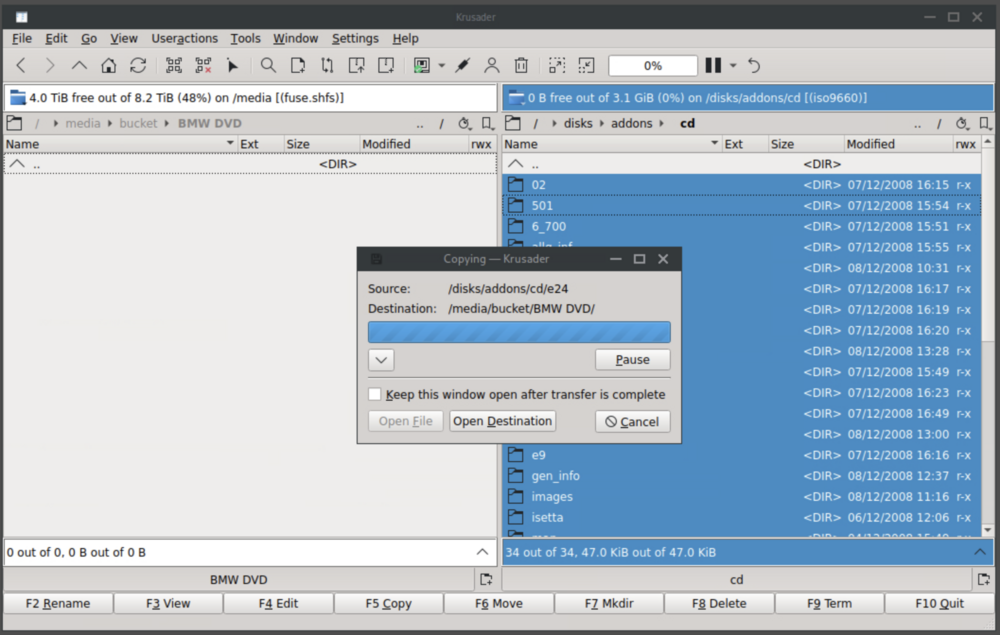
Task: Expand copy details in Copying dialog
Action: coord(381,360)
